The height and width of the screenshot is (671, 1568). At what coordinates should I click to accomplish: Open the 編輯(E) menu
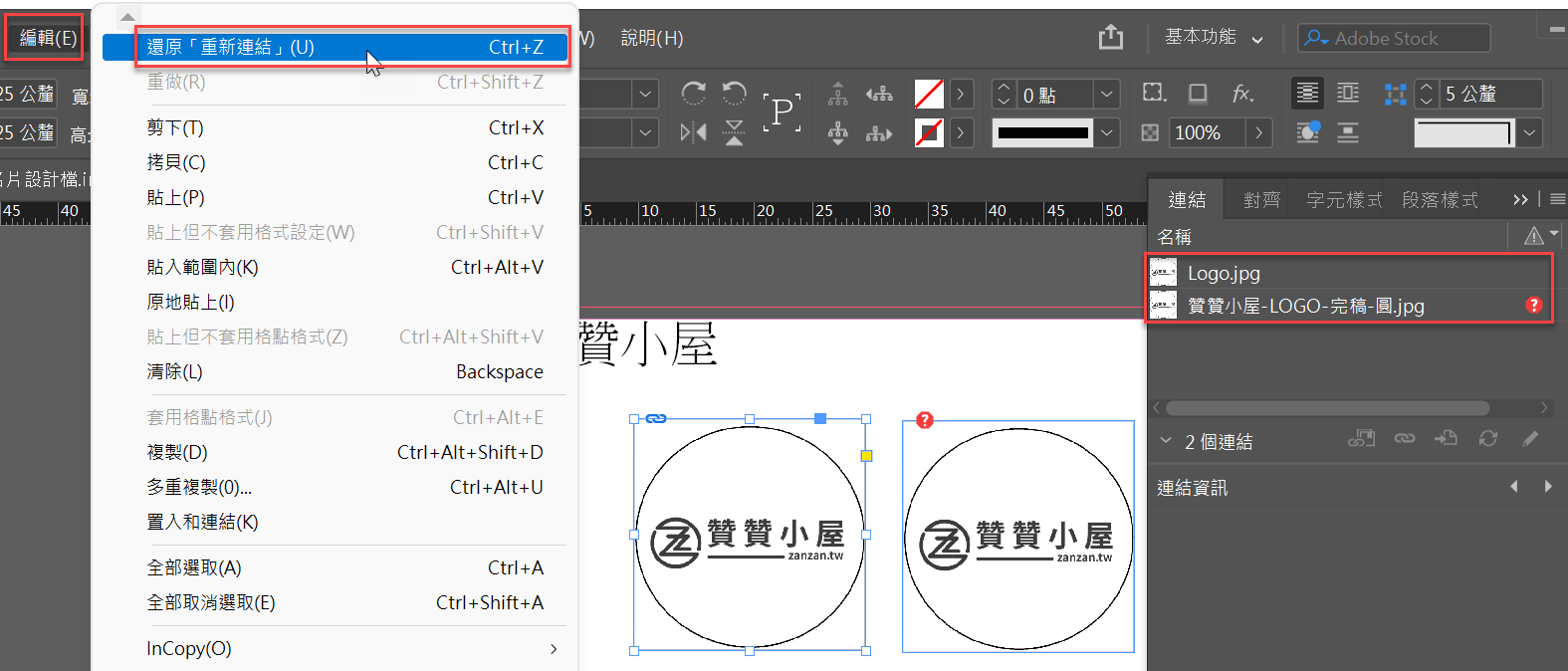point(48,38)
